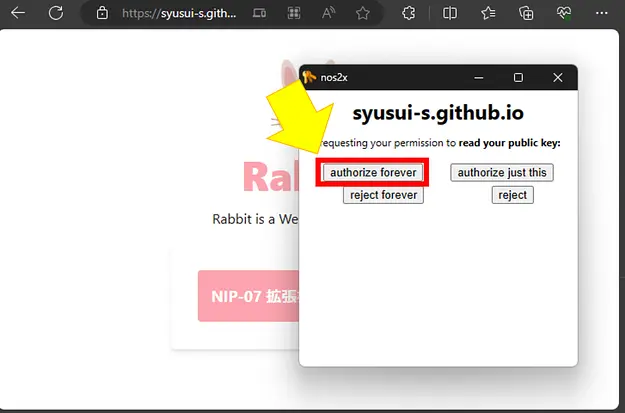This screenshot has height=413, width=625.
Task: Maximize the nos2x popup window
Action: pos(518,77)
